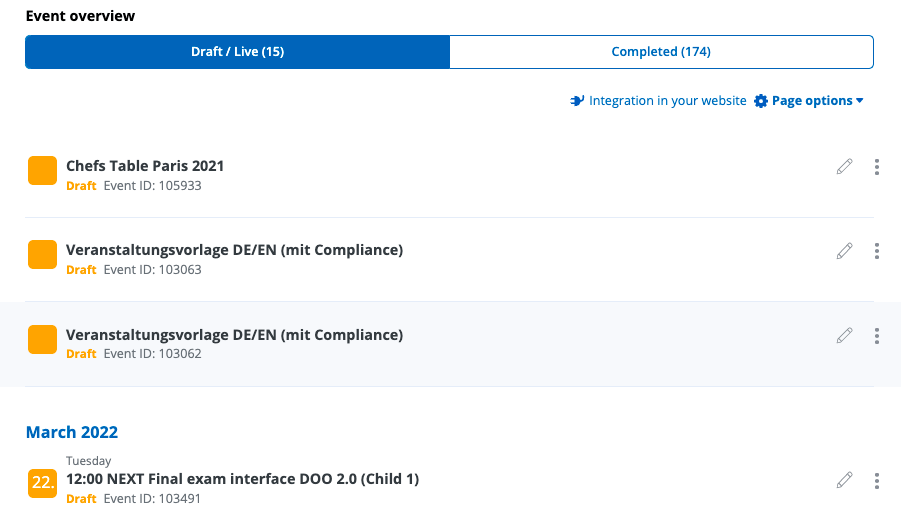
Task: Click edit pencil for event ID 103062
Action: 845,335
